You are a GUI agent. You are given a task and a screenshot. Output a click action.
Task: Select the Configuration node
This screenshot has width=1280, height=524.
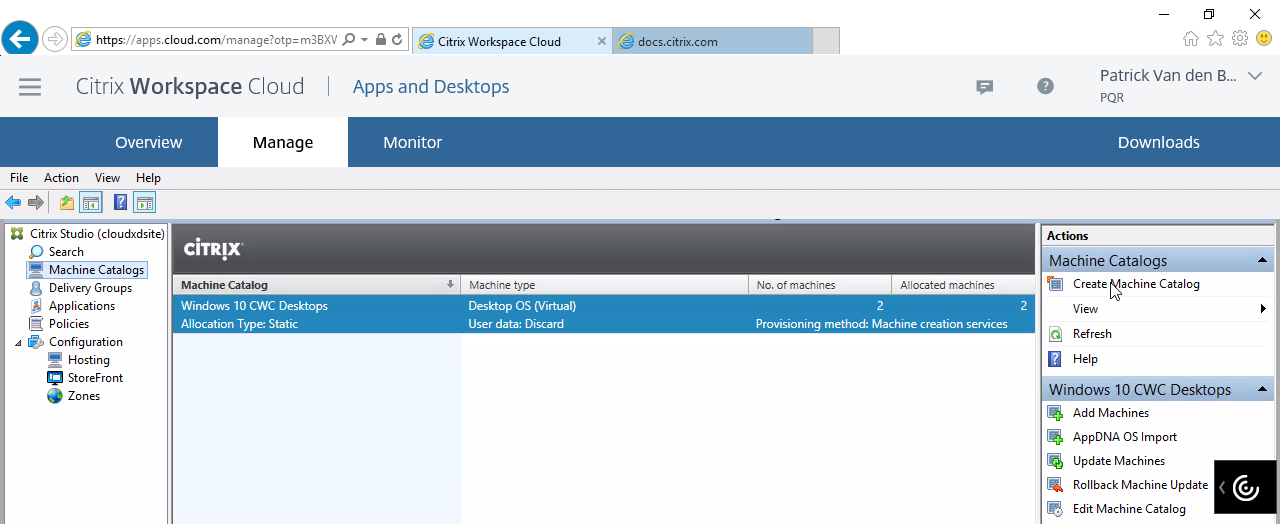[x=86, y=342]
